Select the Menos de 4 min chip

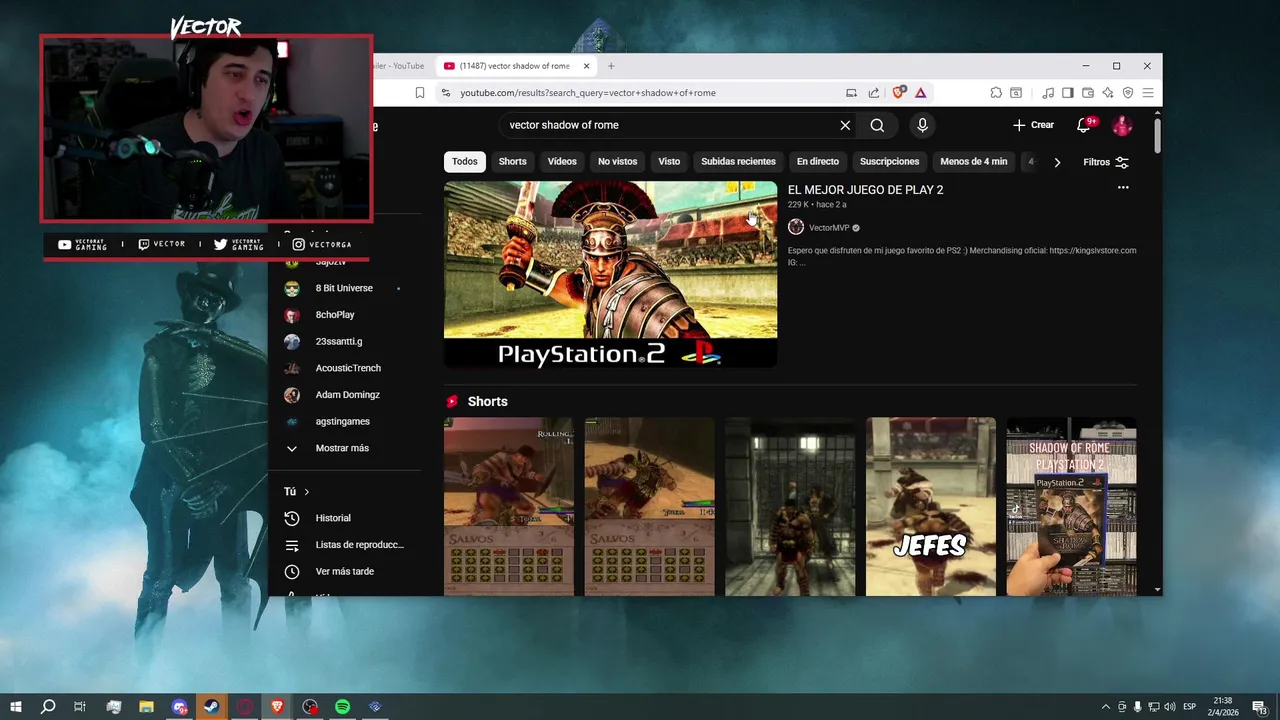click(x=973, y=161)
